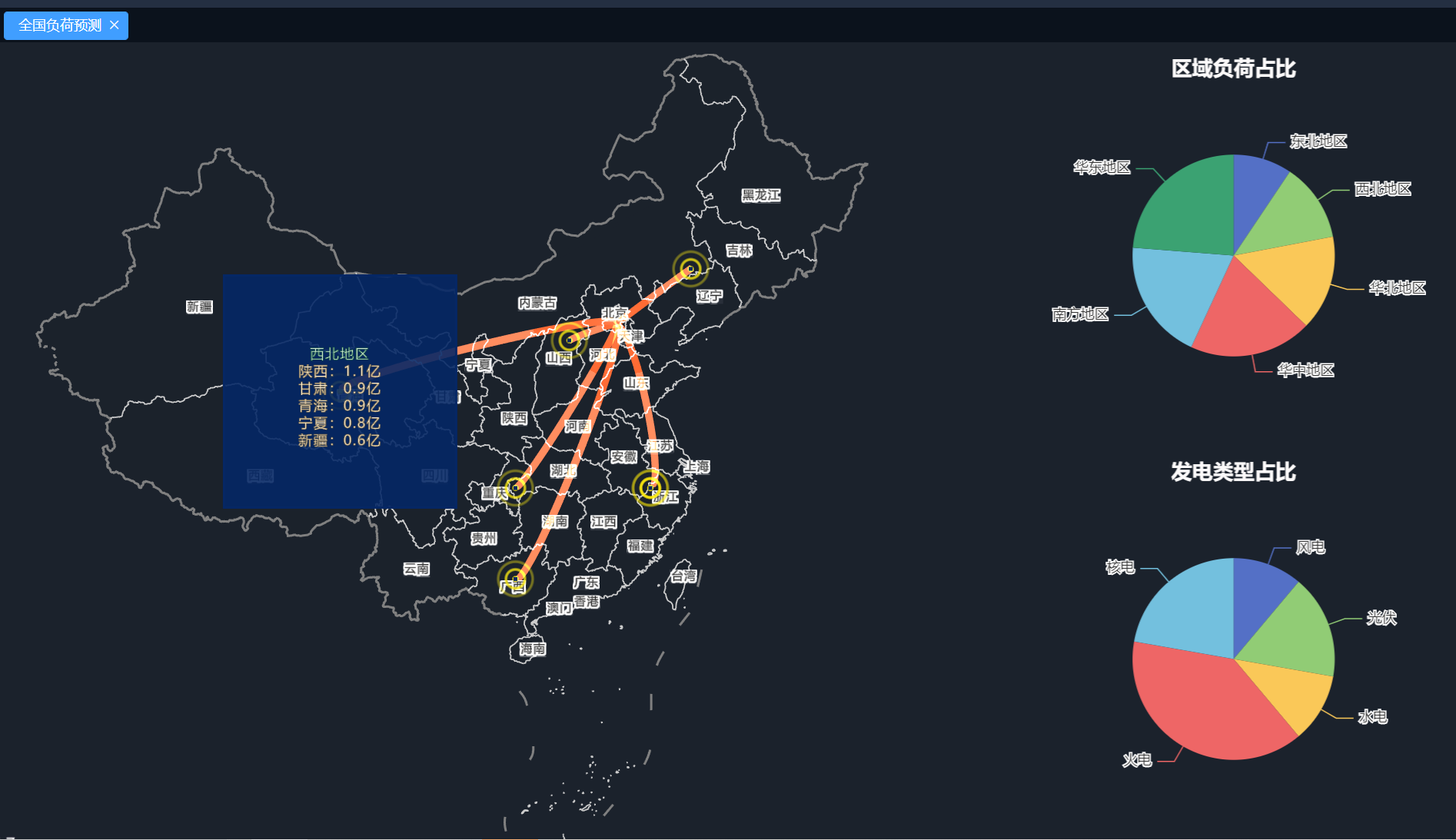This screenshot has height=840, width=1456.
Task: Click the 西北地区 tooltip box
Action: [x=340, y=392]
